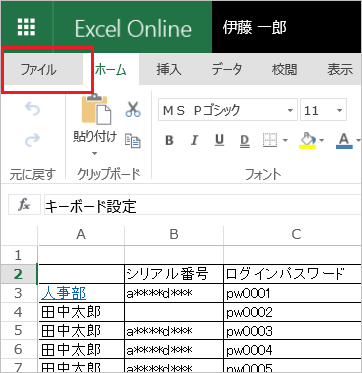Select column B header
Viewport: 362px width, 373px height.
(174, 235)
